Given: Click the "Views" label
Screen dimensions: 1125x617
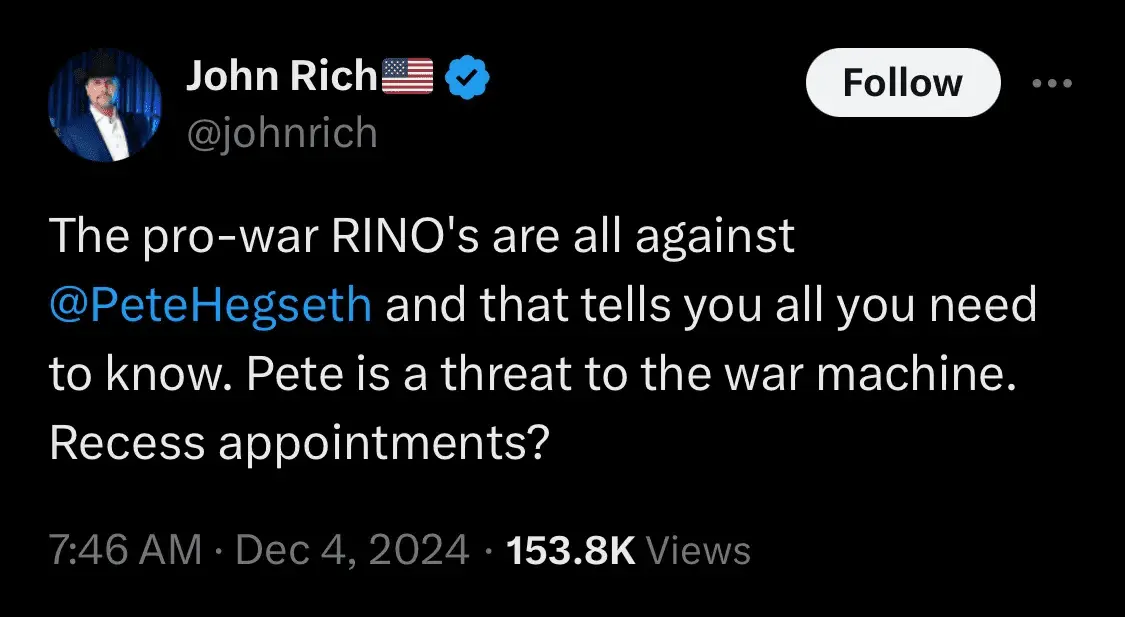Looking at the screenshot, I should 699,550.
